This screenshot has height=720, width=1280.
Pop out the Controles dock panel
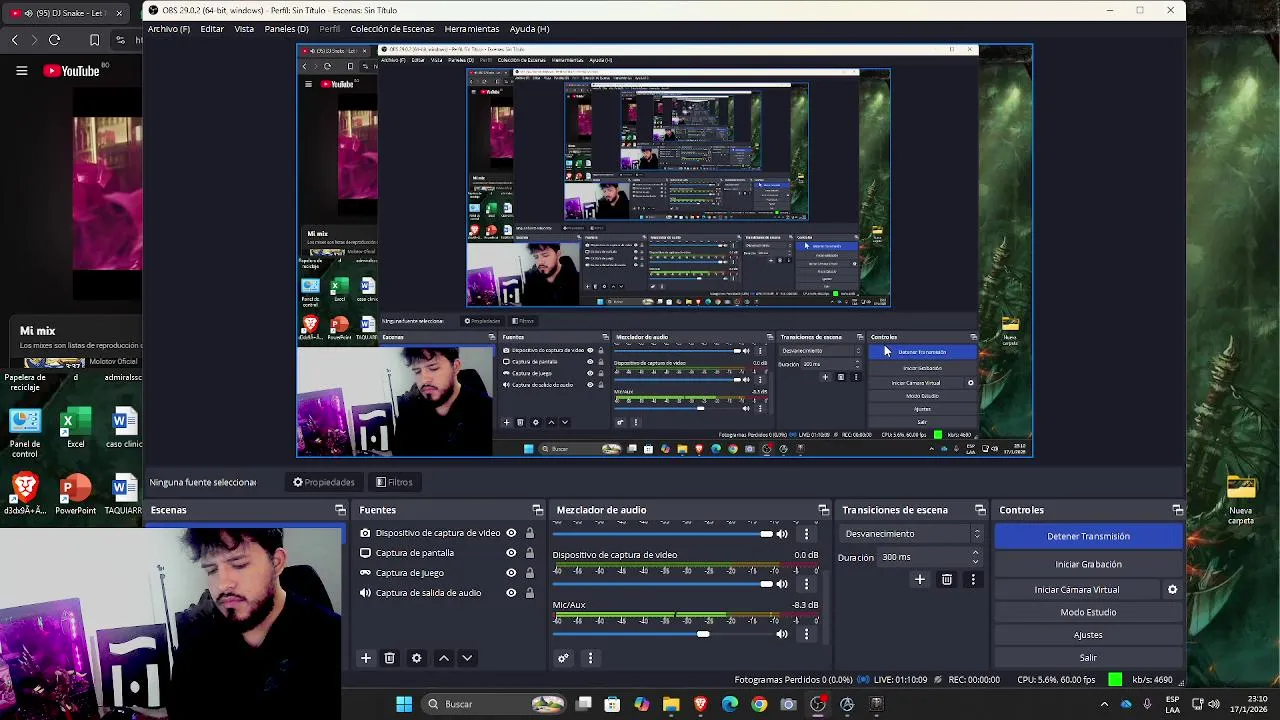coord(1178,510)
